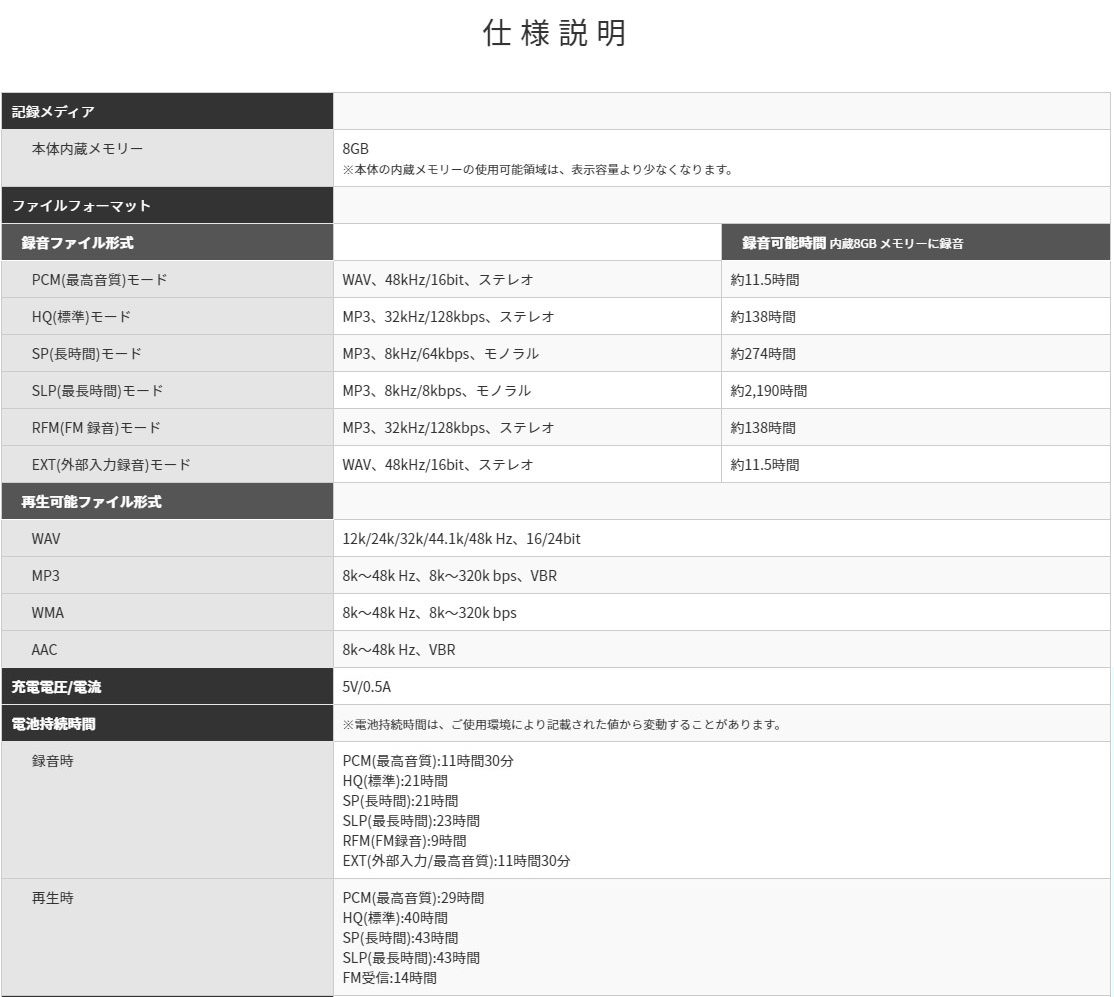The height and width of the screenshot is (997, 1114).
Task: Click 約138時間 in the HQ row
Action: (763, 317)
